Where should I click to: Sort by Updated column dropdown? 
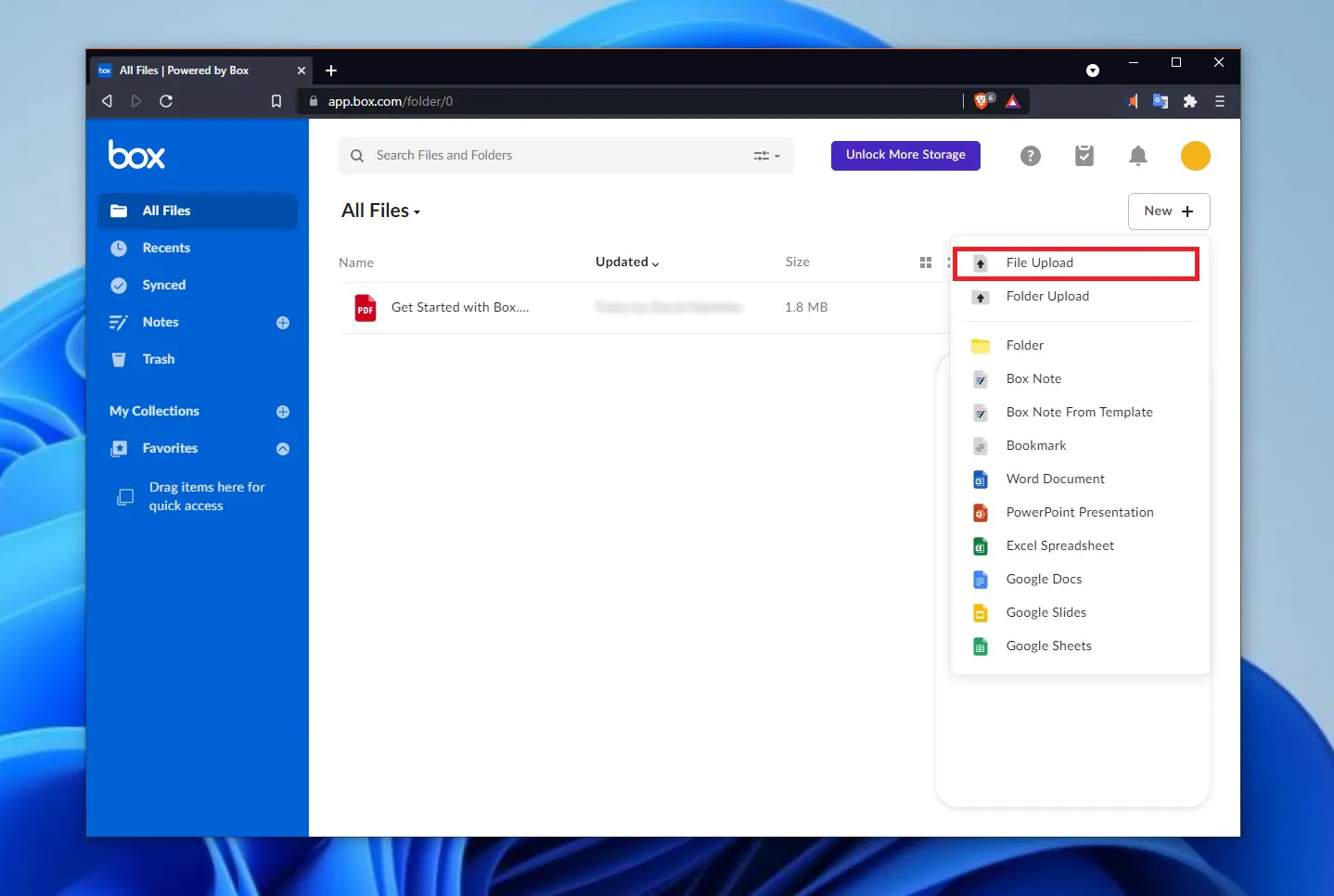(627, 262)
